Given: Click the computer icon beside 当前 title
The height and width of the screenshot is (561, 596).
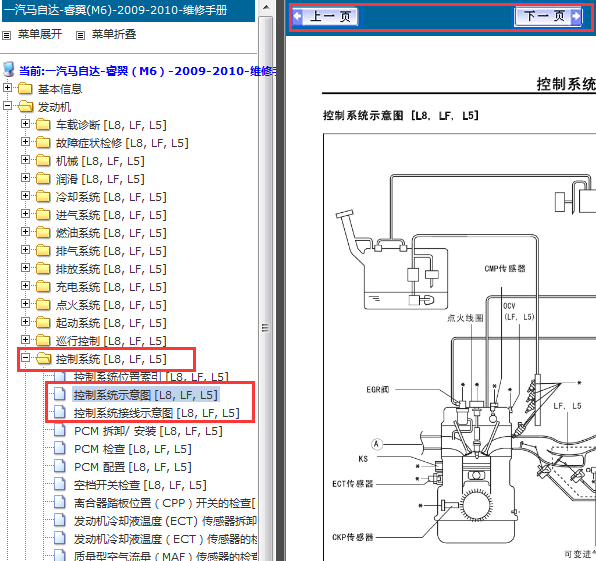Looking at the screenshot, I should click(9, 70).
